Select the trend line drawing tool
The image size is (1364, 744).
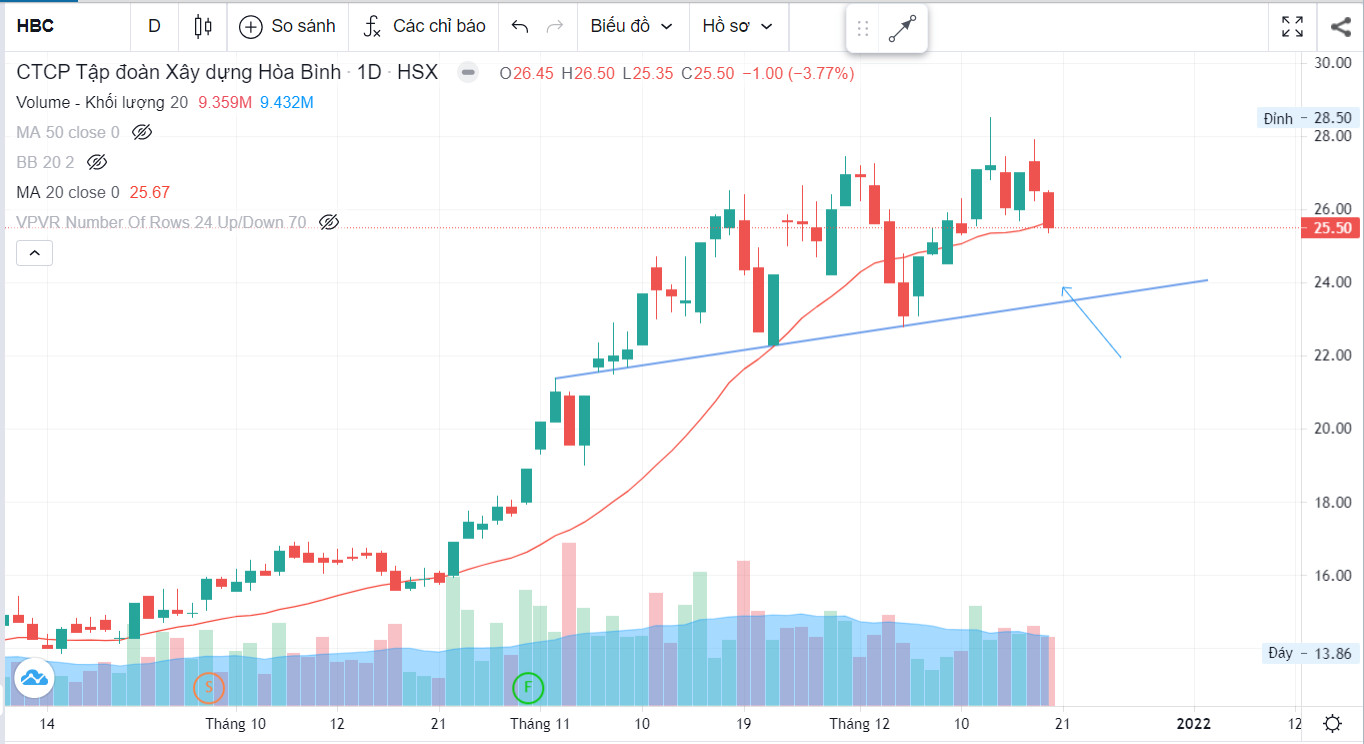pyautogui.click(x=902, y=28)
